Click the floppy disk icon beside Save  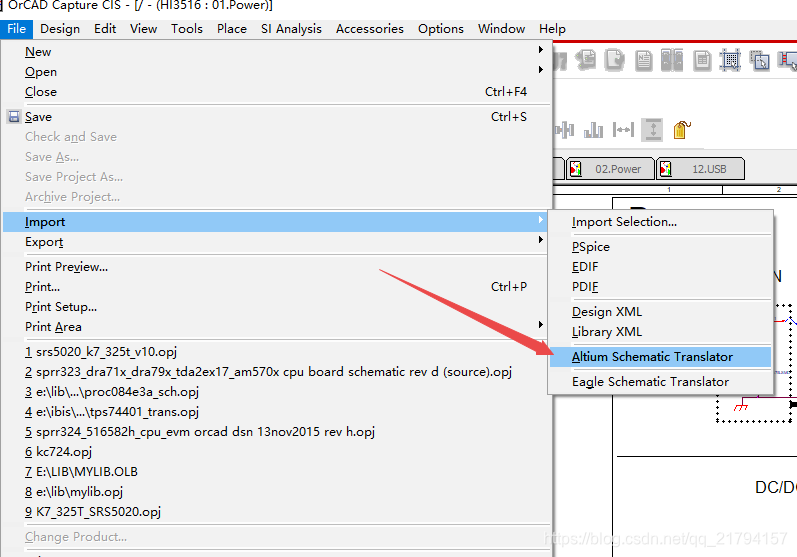14,117
